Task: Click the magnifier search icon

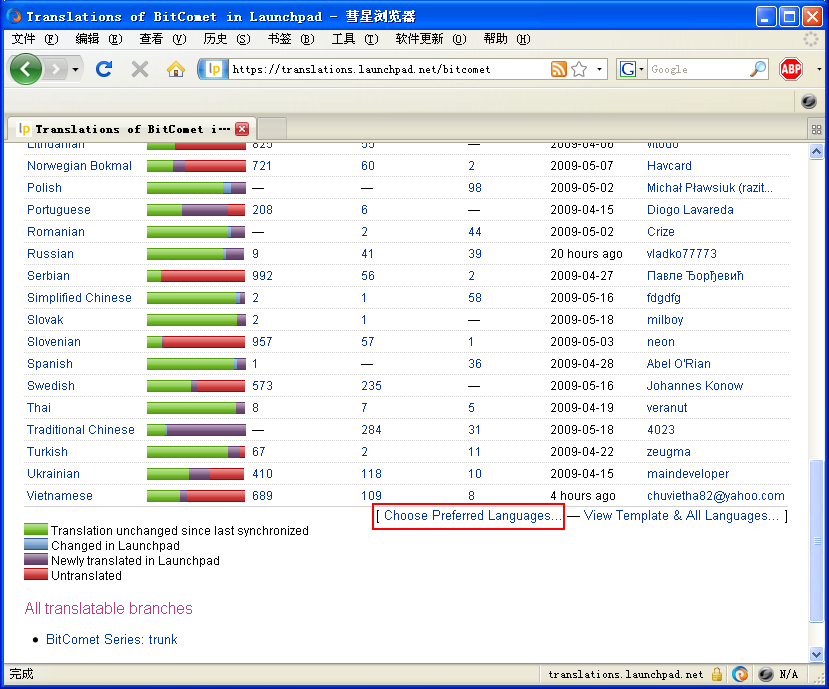Action: coord(758,69)
